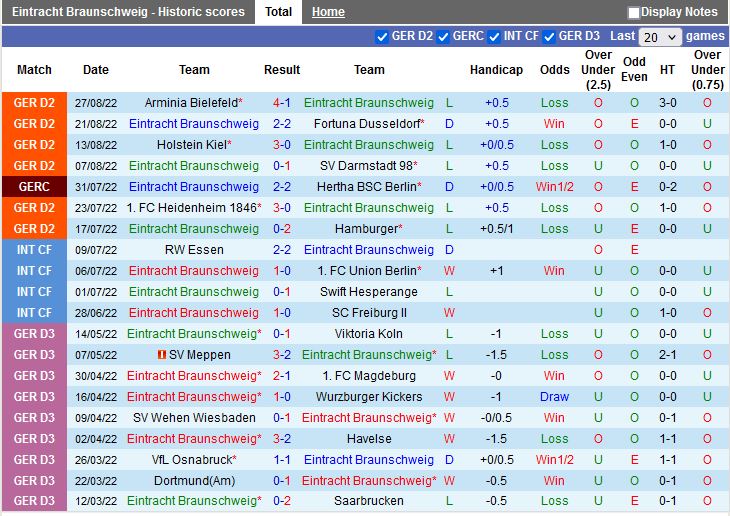Click the 3-2 result against SV Meppen
This screenshot has height=516, width=730.
tap(282, 355)
